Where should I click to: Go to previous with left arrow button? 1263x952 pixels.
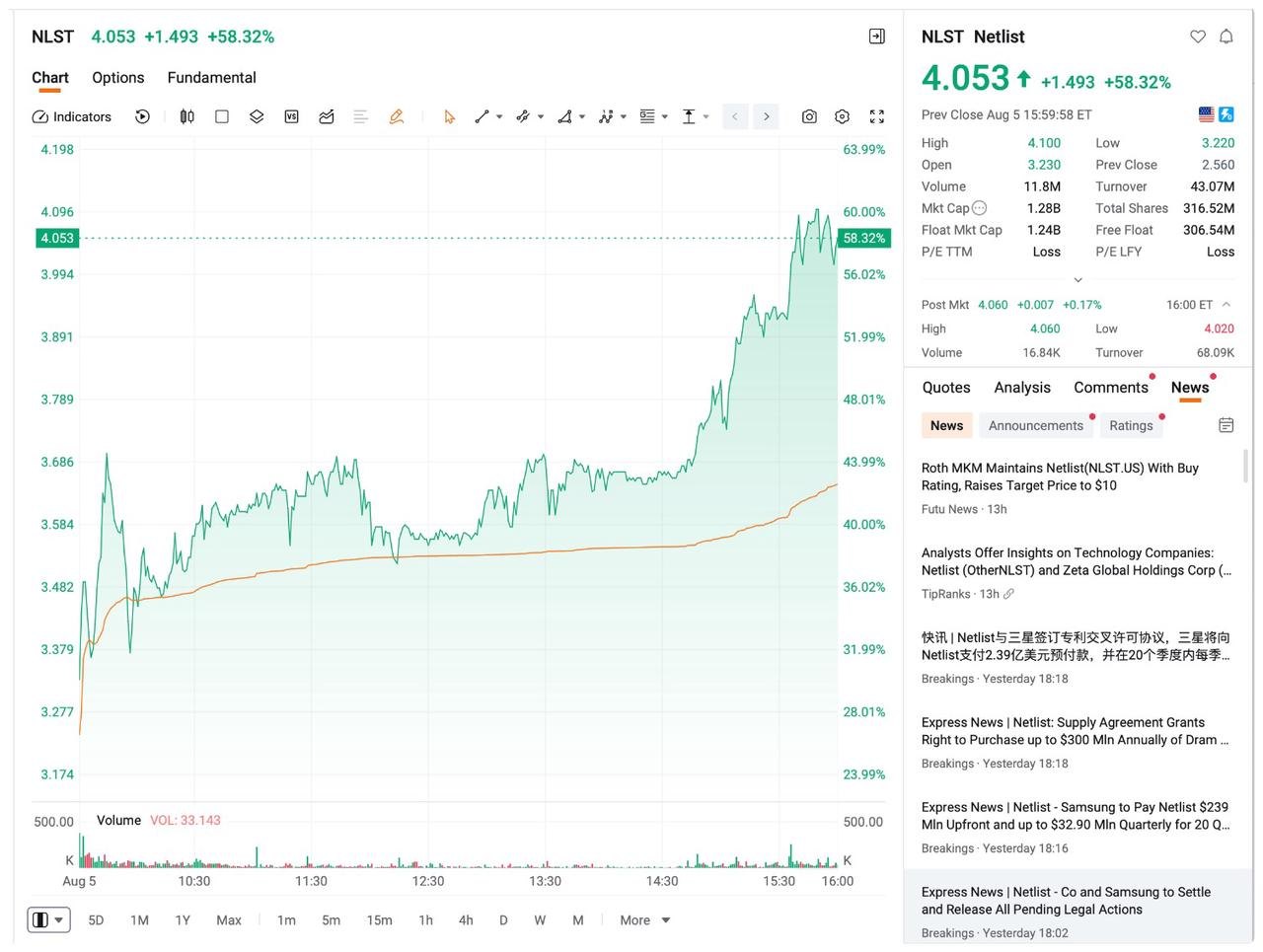pyautogui.click(x=735, y=116)
